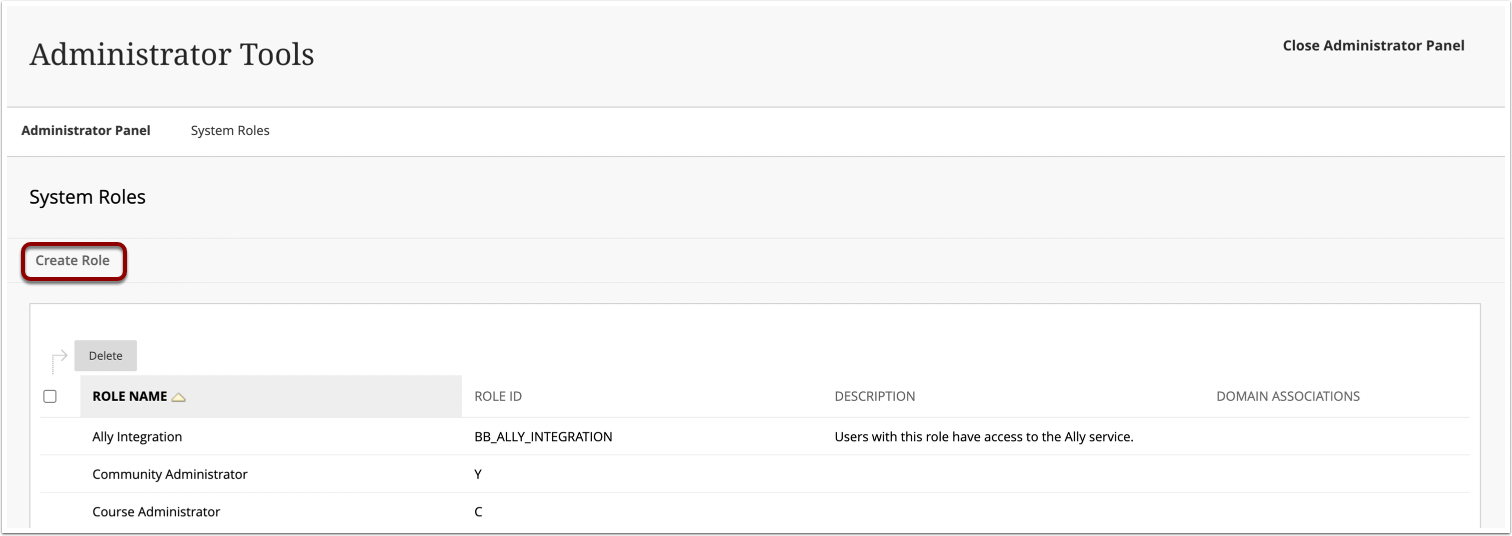1512x536 pixels.
Task: Click the System Roles section heading
Action: pyautogui.click(x=88, y=198)
